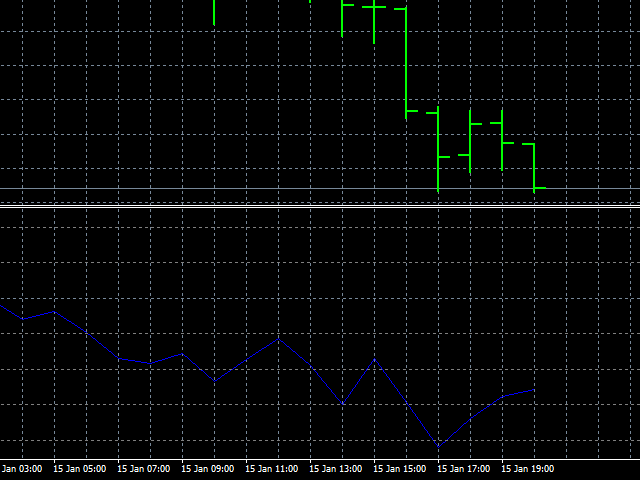Image resolution: width=640 pixels, height=480 pixels.
Task: Select the last green price bar at 19:00
Action: coord(534,166)
